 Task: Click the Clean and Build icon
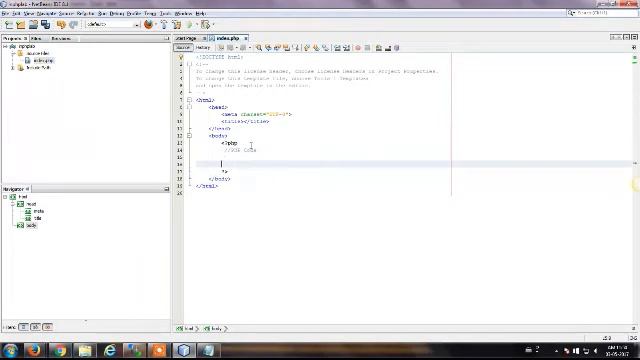(177, 25)
